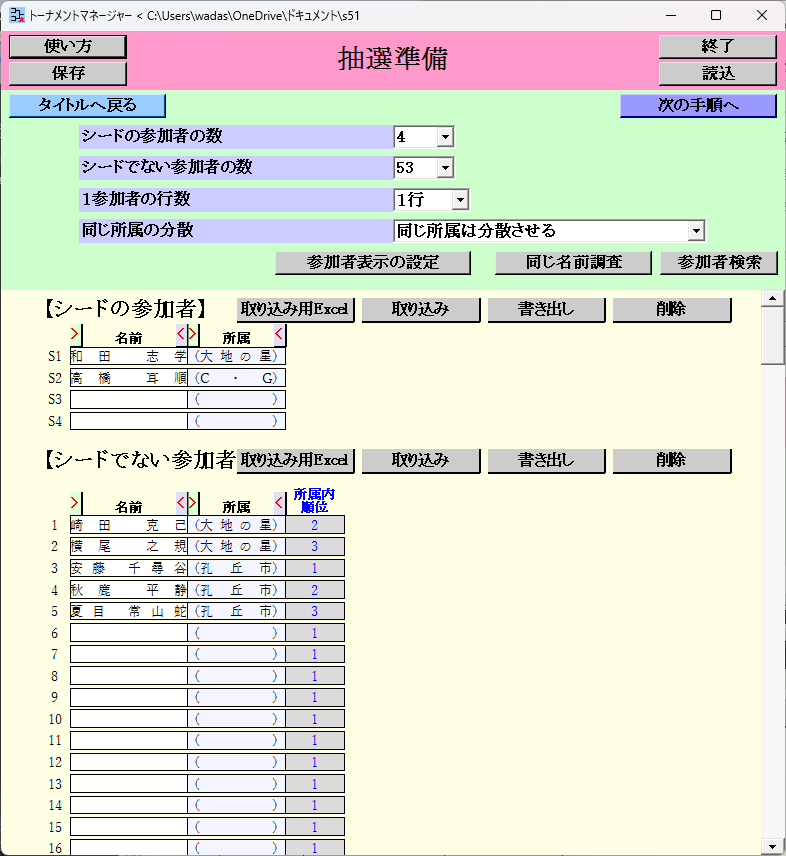Screen dimensions: 786x856
Task: Click non-seed section 取り込み用Excel button
Action: [x=295, y=460]
